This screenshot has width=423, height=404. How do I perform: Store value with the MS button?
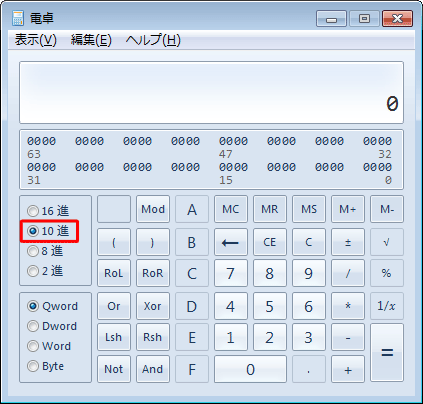pyautogui.click(x=309, y=209)
